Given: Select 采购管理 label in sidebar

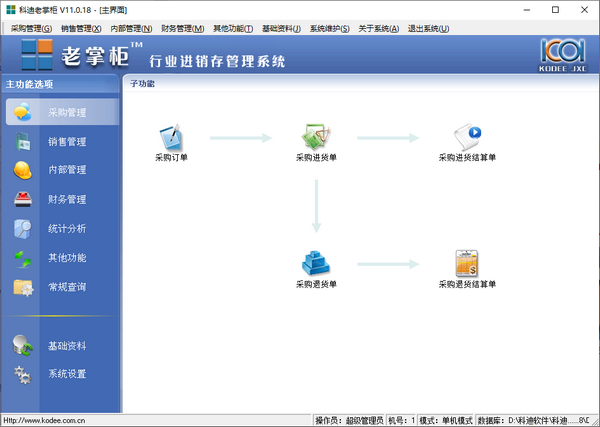Looking at the screenshot, I should pyautogui.click(x=67, y=112).
